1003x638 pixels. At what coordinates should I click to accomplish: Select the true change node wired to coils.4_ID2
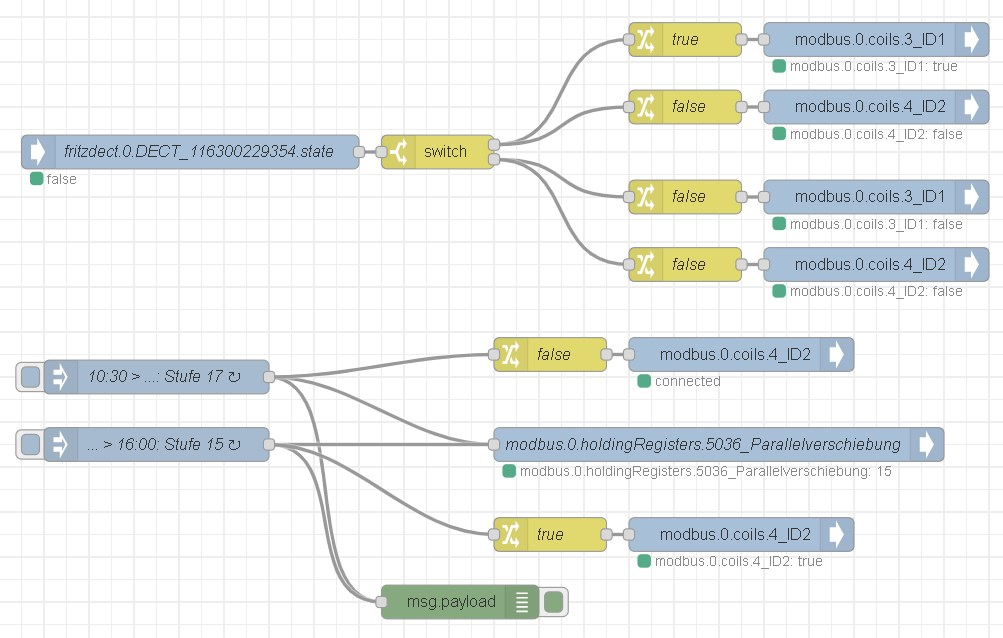click(551, 534)
